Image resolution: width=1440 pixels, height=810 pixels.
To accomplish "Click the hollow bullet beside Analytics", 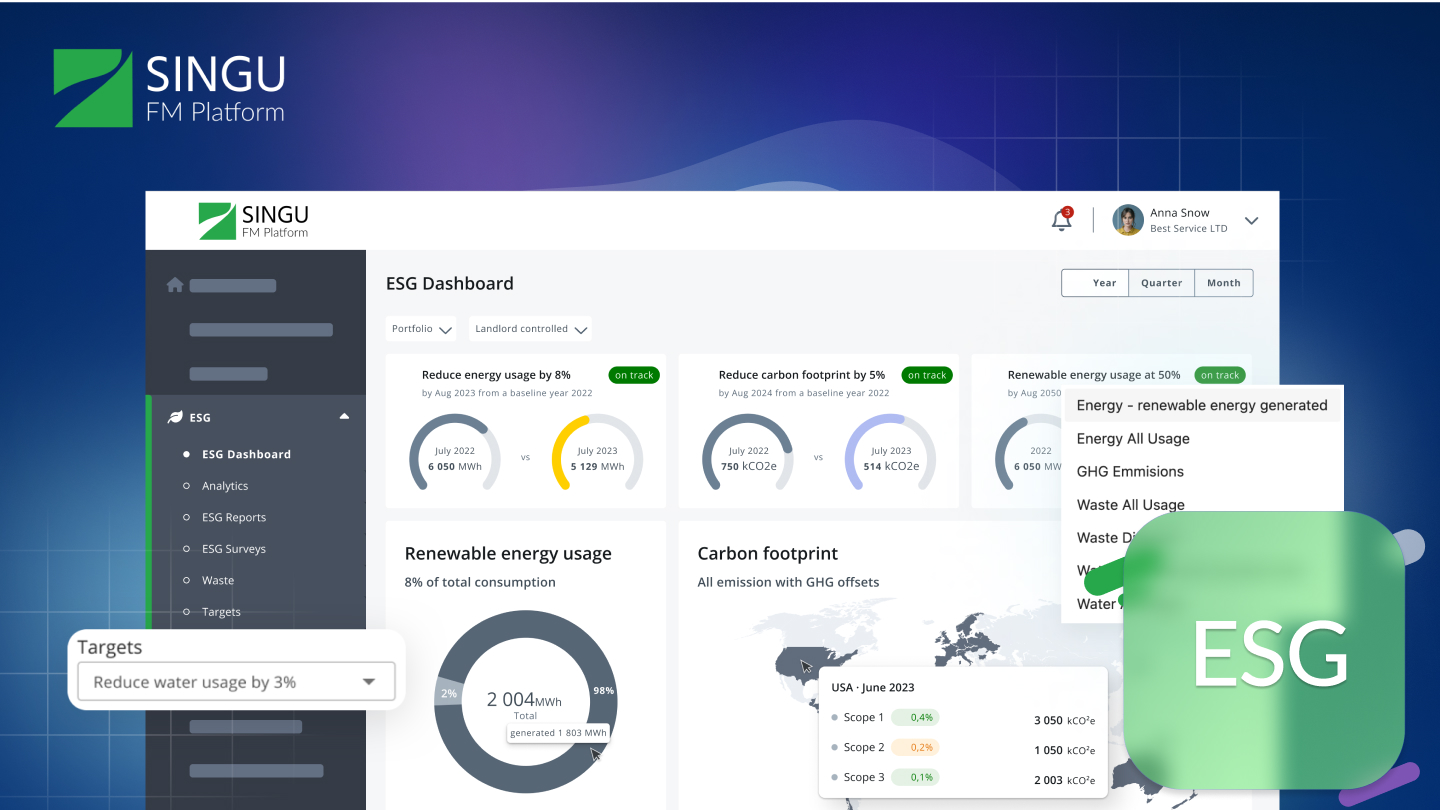I will click(x=186, y=486).
